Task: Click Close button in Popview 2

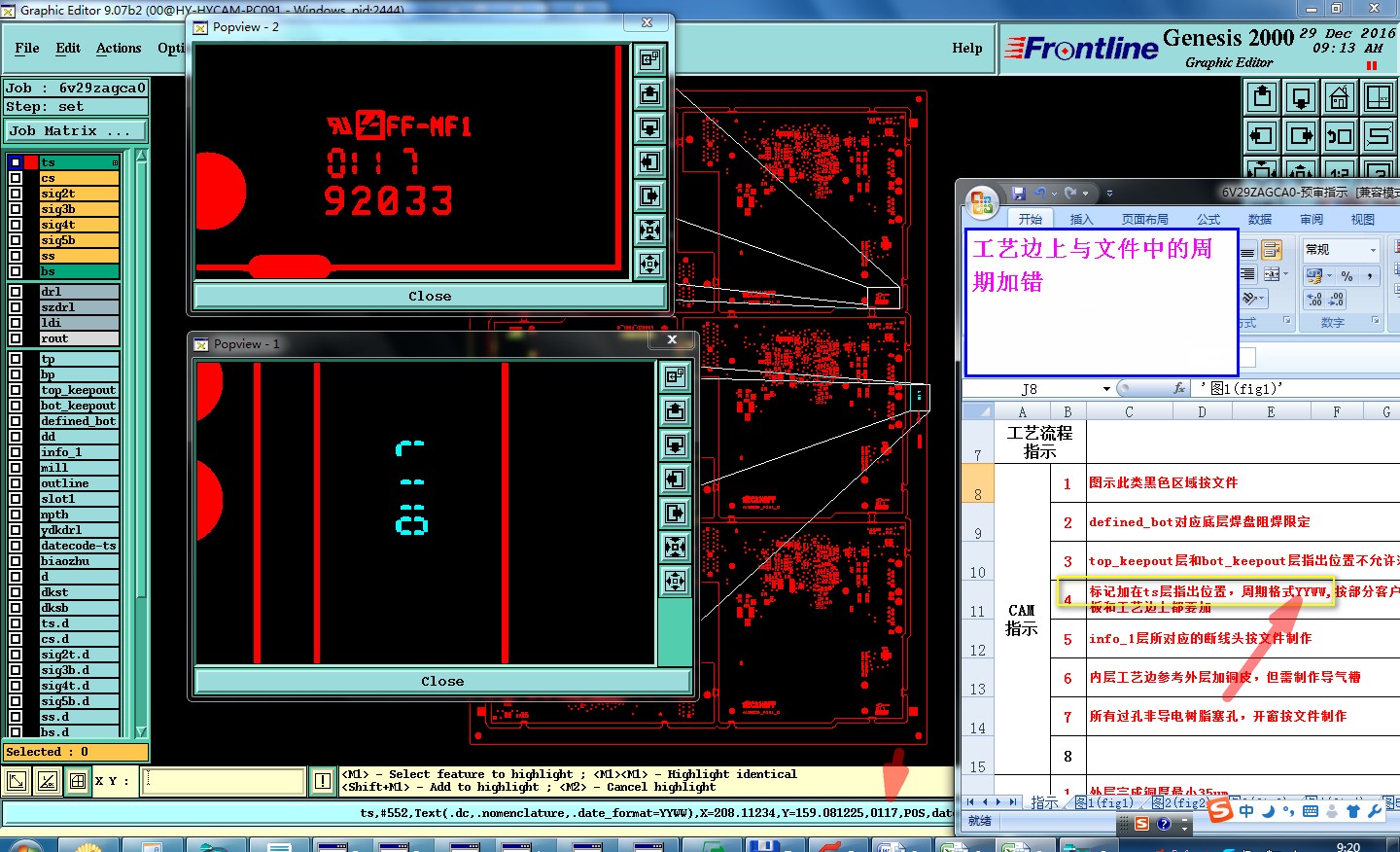Action: click(x=430, y=296)
